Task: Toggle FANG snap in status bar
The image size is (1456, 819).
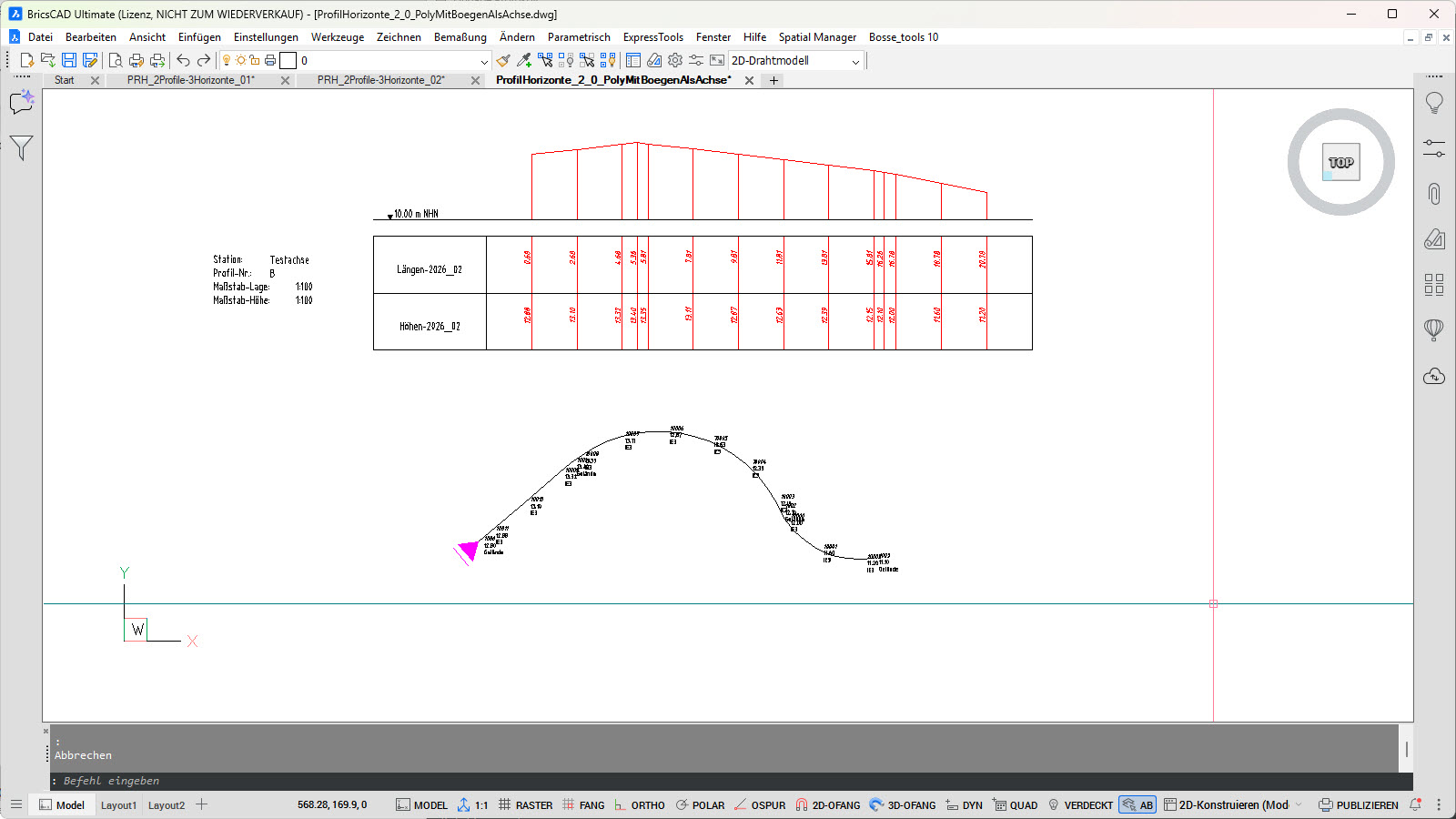Action: [x=583, y=805]
